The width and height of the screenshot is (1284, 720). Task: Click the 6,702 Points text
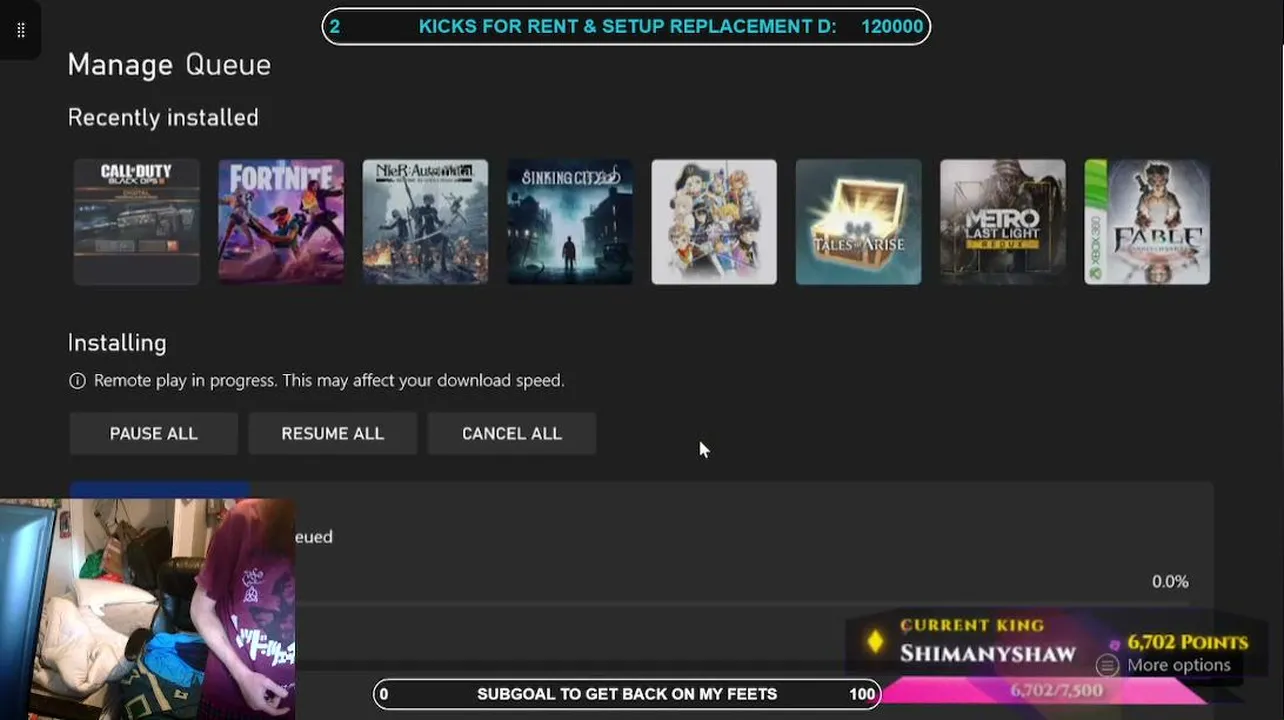coord(1188,642)
